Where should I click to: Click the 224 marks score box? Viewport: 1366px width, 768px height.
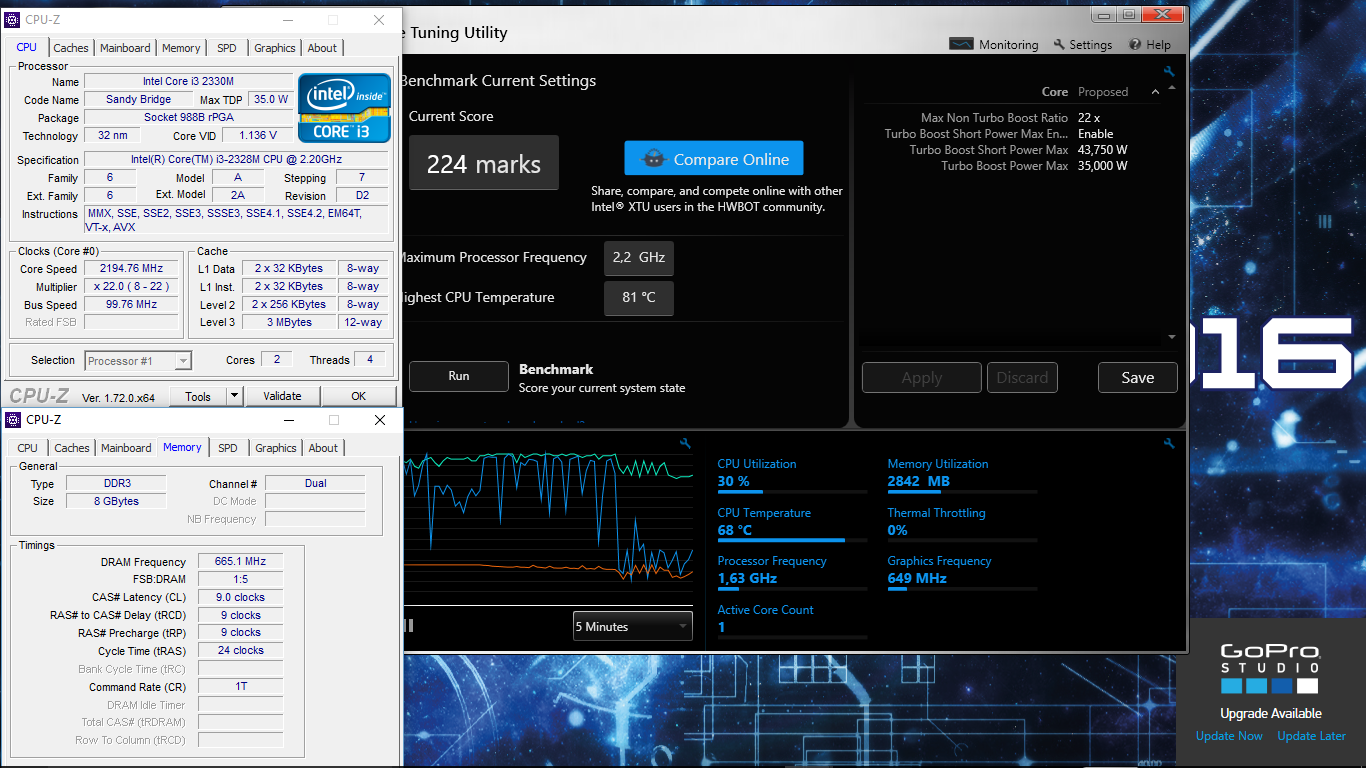coord(484,163)
